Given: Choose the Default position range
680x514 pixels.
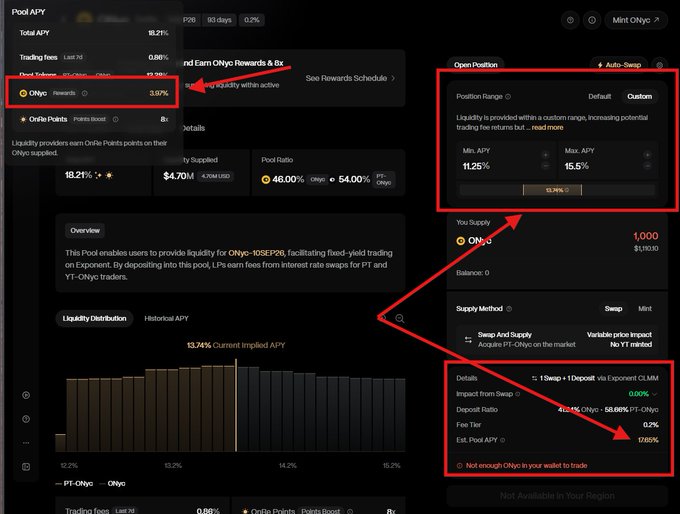Looking at the screenshot, I should point(599,96).
